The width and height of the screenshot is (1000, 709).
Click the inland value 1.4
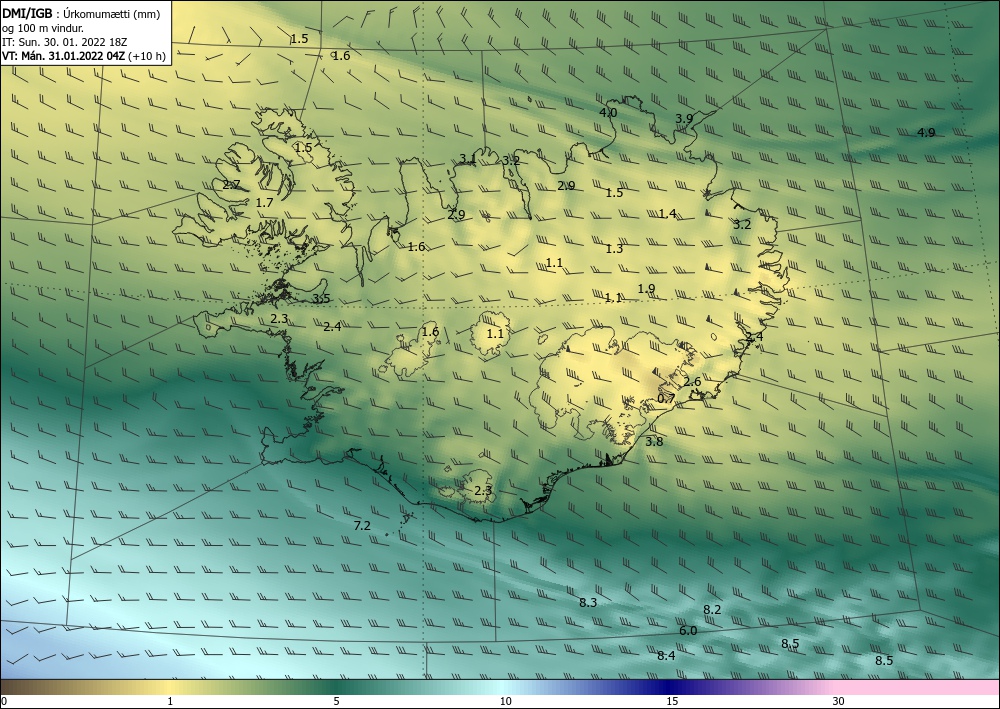(668, 214)
